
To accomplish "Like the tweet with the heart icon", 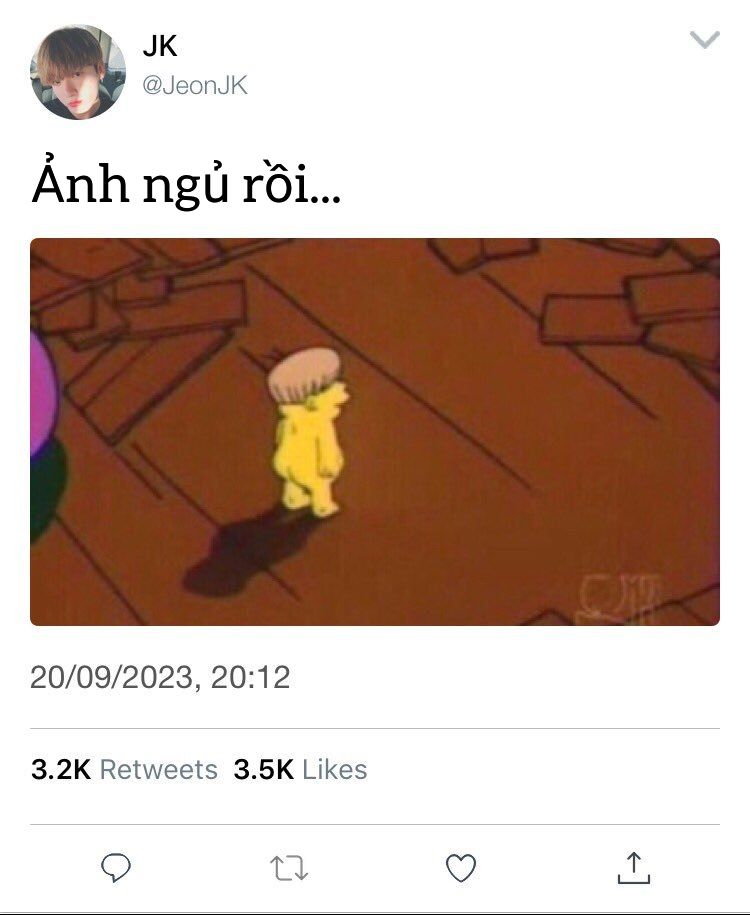I will 461,868.
